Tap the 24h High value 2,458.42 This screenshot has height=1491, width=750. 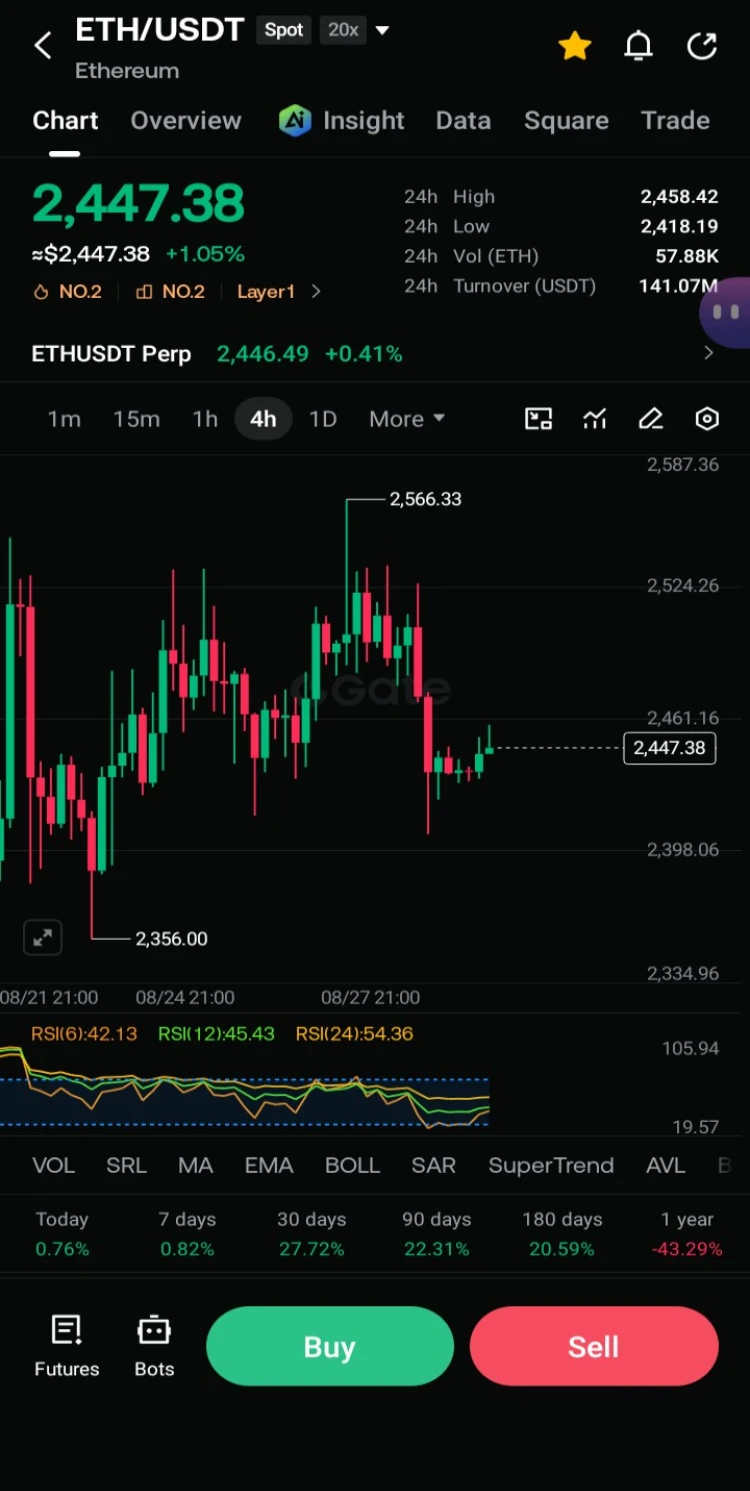(x=679, y=197)
